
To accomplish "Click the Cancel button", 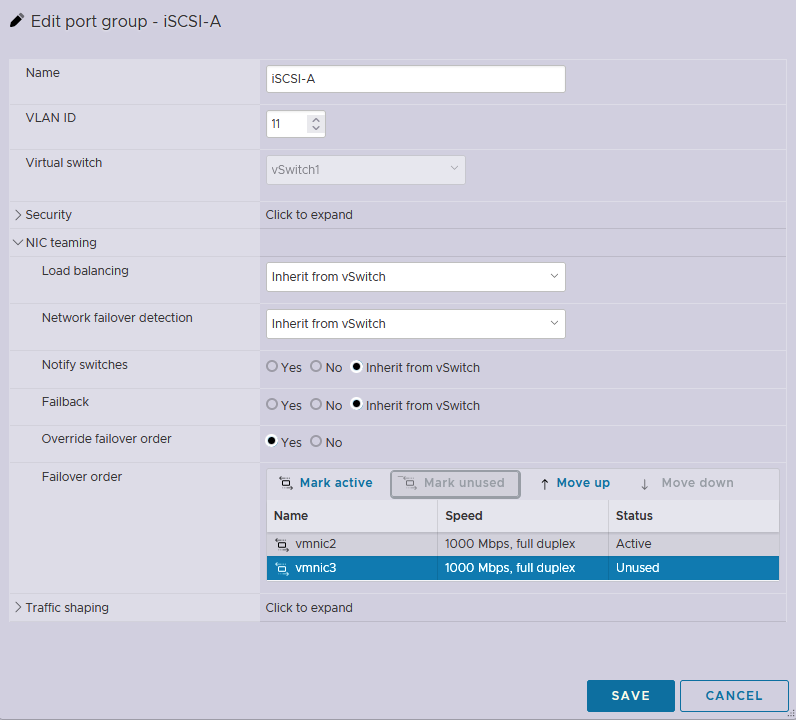I will click(x=733, y=696).
